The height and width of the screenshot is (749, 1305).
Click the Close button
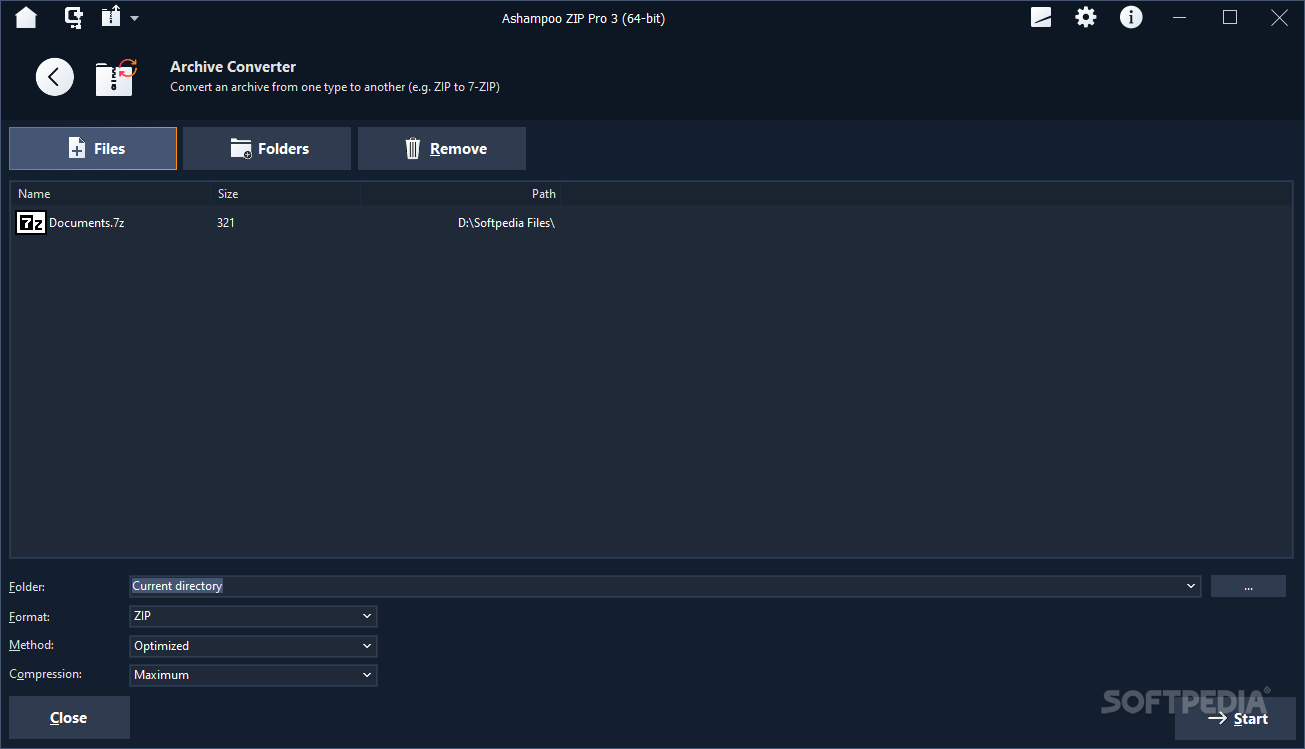click(69, 718)
